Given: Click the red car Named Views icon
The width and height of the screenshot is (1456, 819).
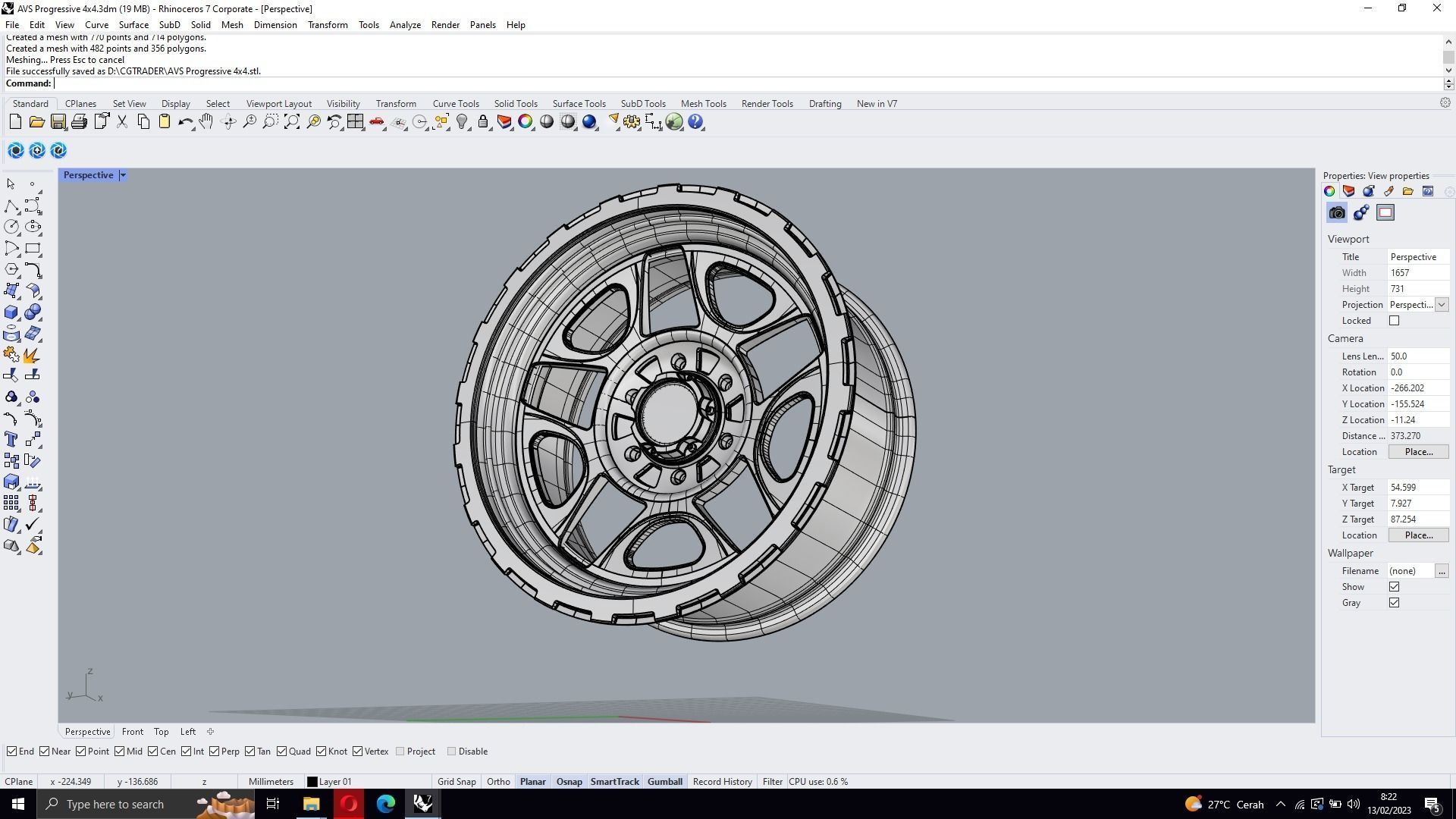Looking at the screenshot, I should (377, 122).
